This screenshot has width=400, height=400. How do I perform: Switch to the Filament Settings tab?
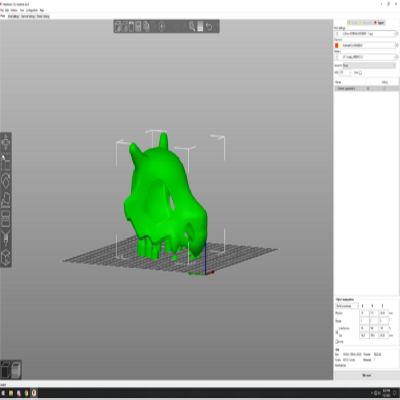(x=28, y=16)
